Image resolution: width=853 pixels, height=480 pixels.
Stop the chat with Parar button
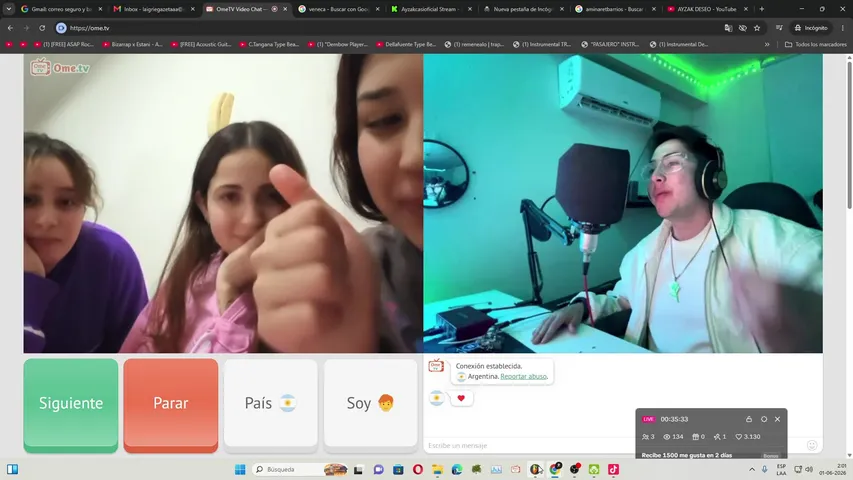[x=171, y=405]
